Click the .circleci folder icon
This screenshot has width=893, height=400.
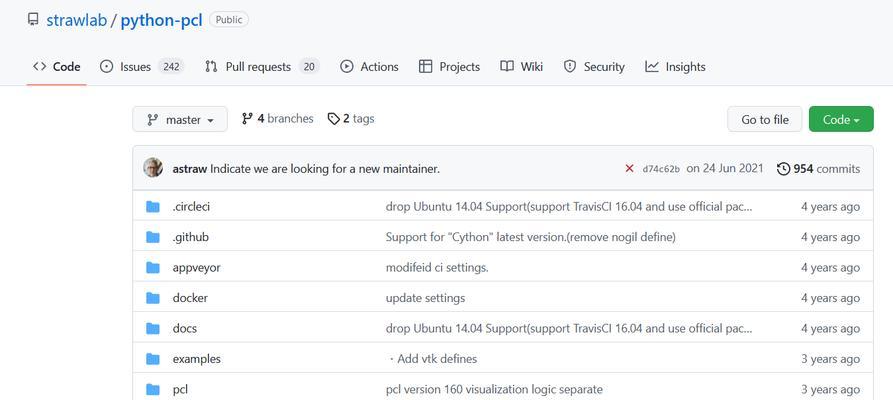click(153, 207)
